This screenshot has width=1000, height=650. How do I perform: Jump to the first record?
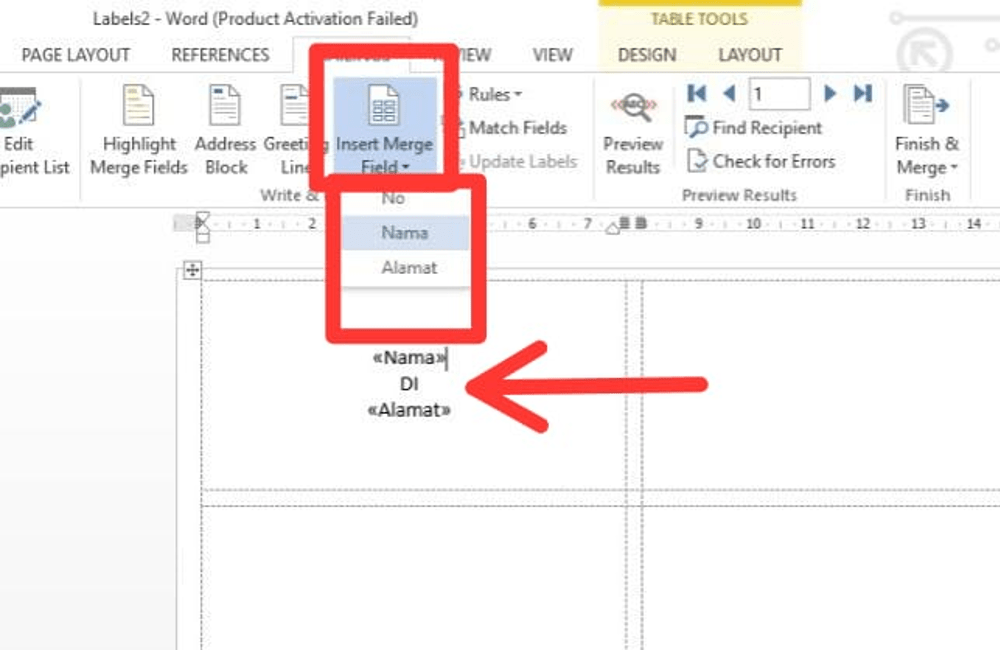click(697, 93)
